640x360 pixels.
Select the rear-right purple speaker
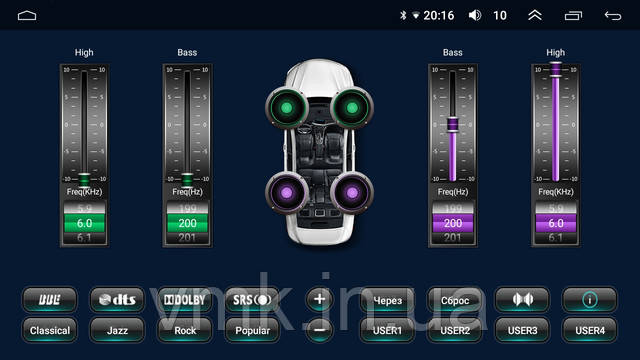[352, 193]
